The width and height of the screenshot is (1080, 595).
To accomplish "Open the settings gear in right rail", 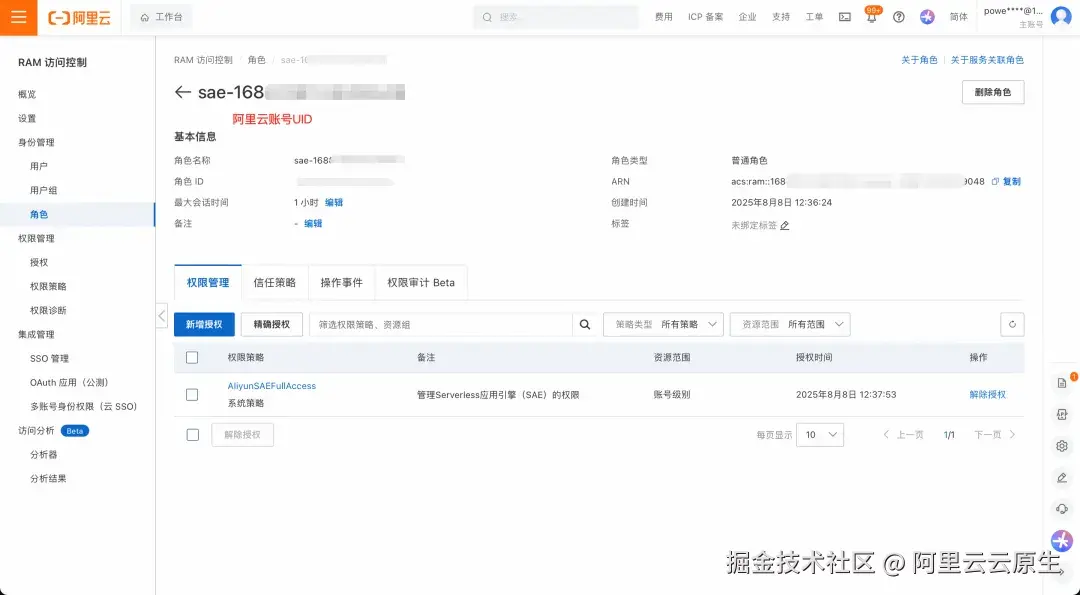I will click(x=1061, y=446).
